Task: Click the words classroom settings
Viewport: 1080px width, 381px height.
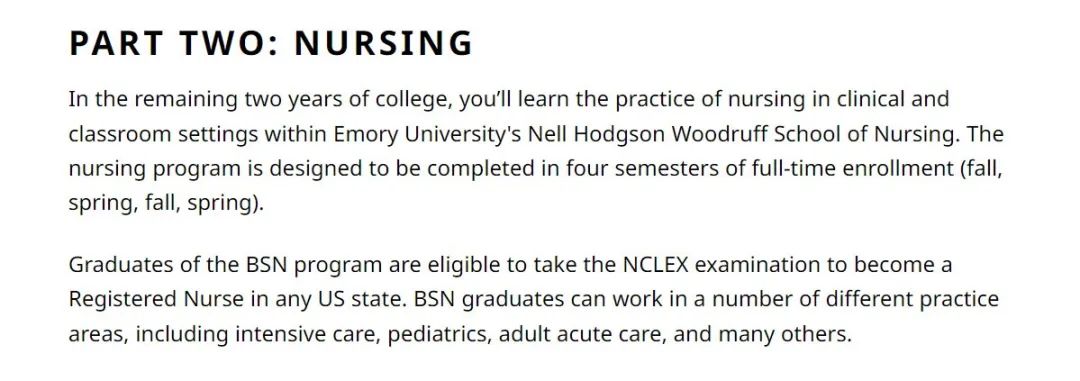Action: (x=163, y=134)
